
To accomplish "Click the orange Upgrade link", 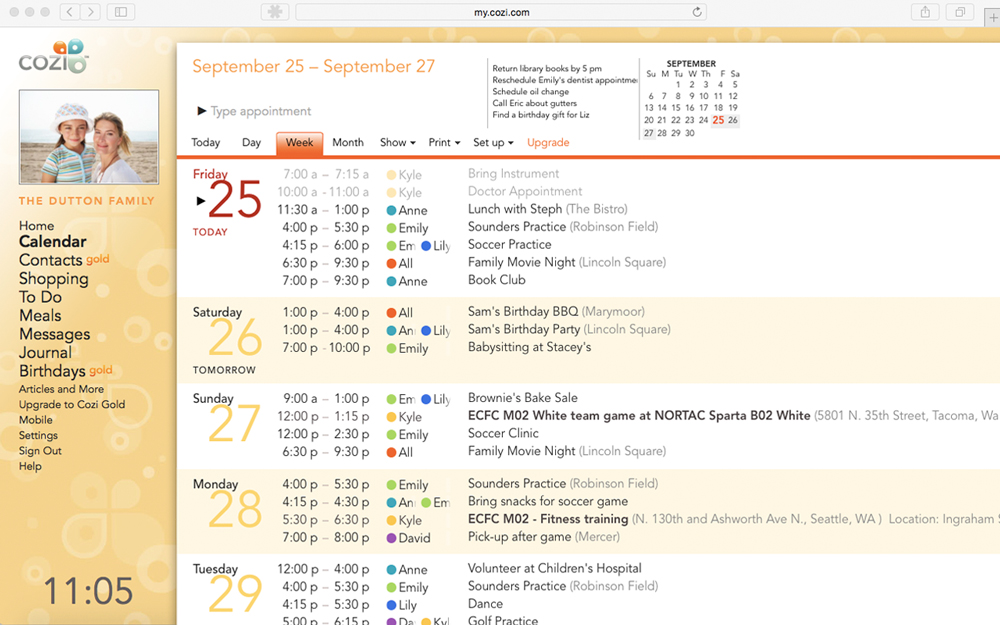I will [x=548, y=142].
